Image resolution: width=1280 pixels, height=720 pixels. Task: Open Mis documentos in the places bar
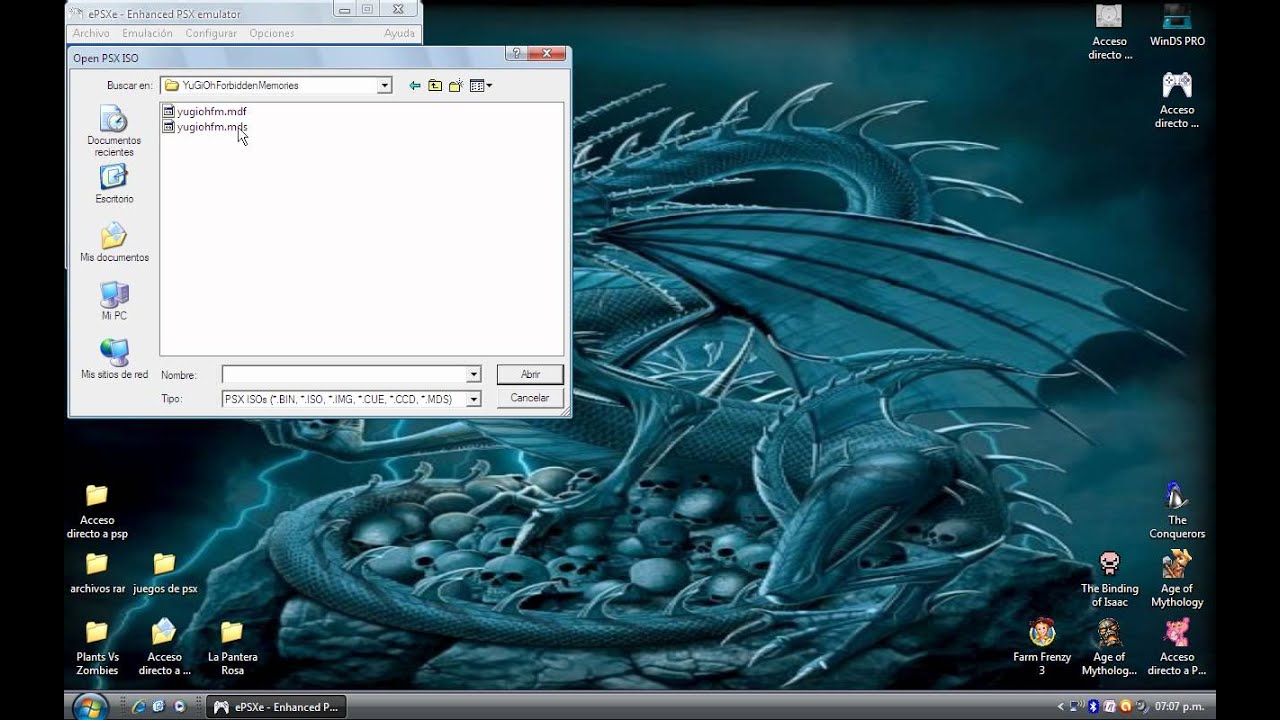tap(114, 243)
